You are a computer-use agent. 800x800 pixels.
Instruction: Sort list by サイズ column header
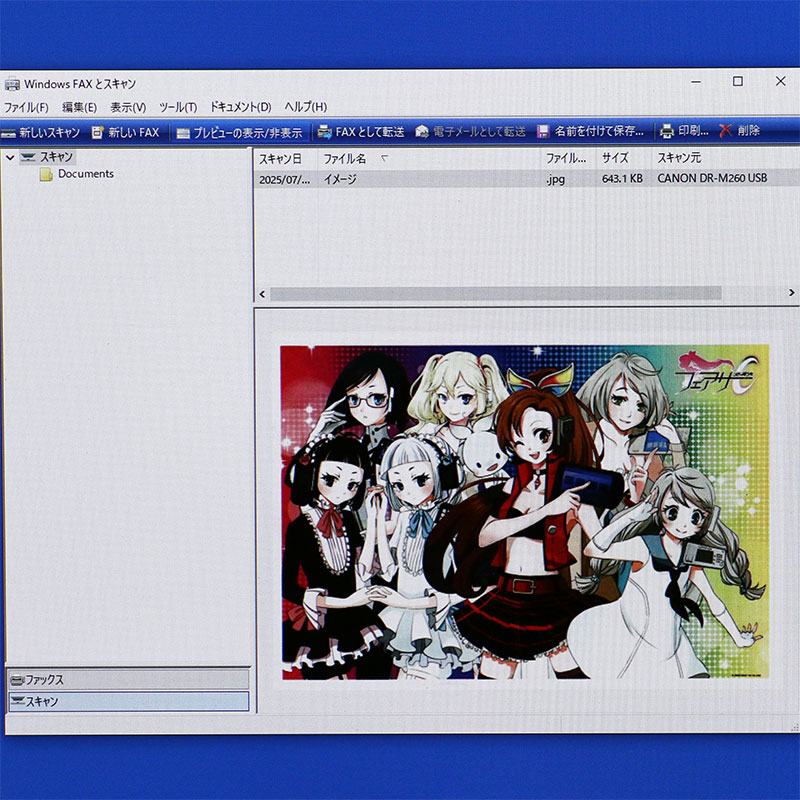pyautogui.click(x=615, y=159)
